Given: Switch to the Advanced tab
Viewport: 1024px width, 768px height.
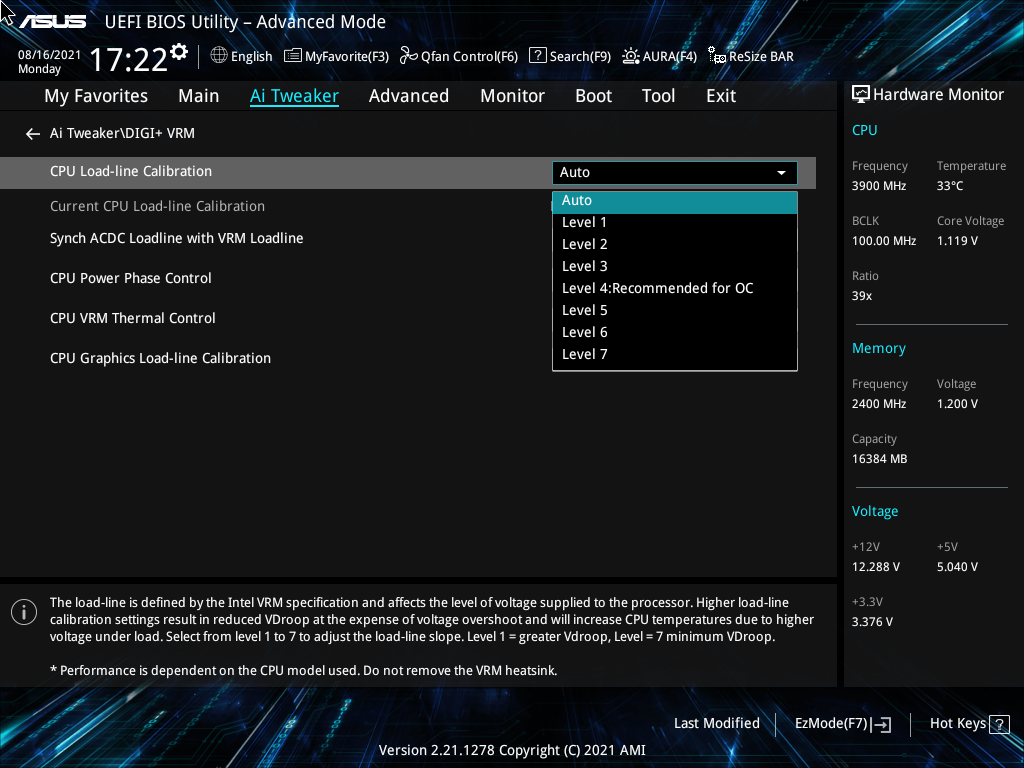Looking at the screenshot, I should (409, 96).
